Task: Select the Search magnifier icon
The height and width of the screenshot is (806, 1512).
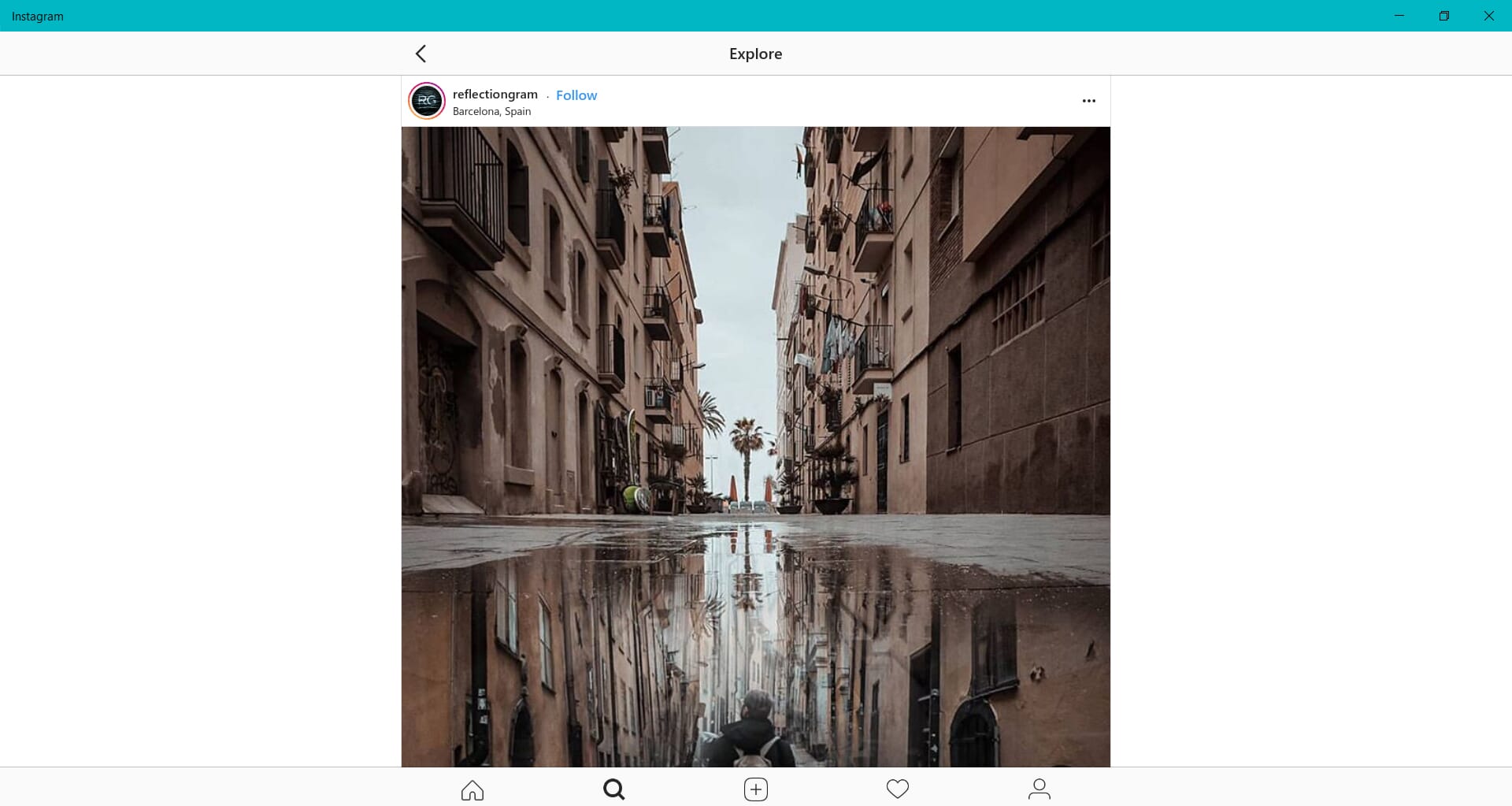Action: [x=613, y=789]
